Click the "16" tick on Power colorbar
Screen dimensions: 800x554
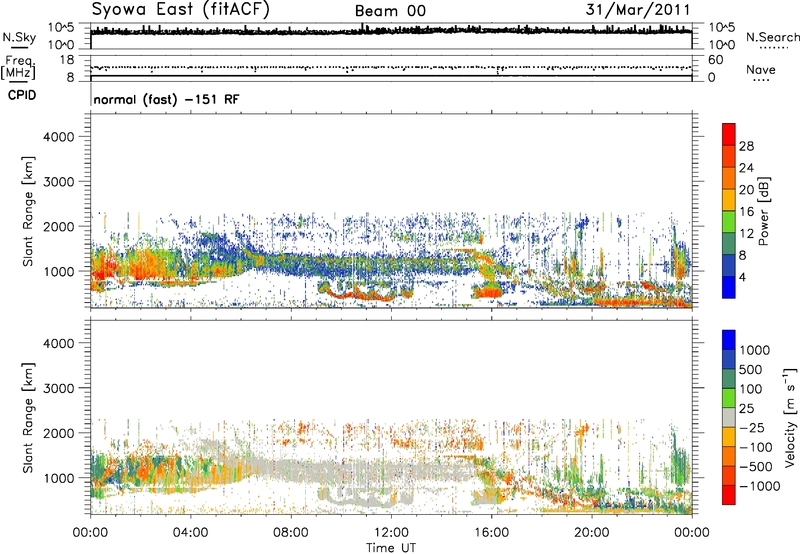point(746,212)
